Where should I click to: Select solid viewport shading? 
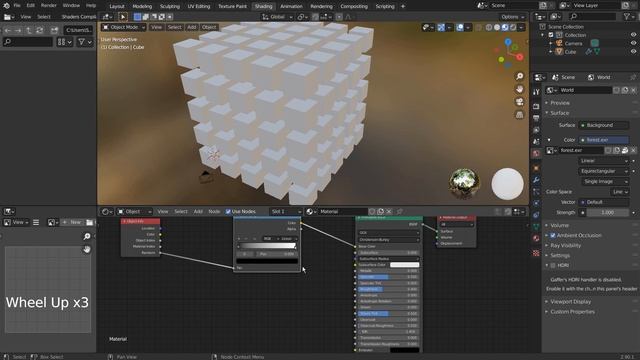click(497, 27)
